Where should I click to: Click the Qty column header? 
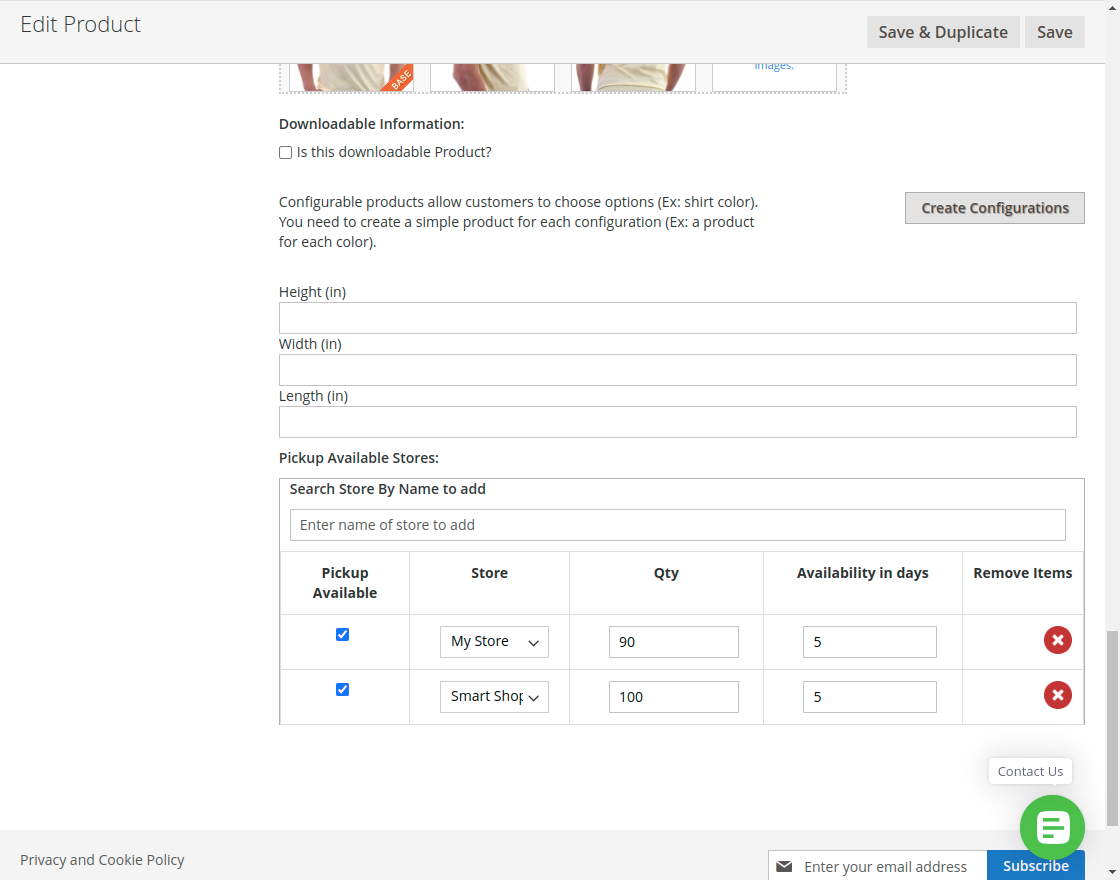point(666,572)
